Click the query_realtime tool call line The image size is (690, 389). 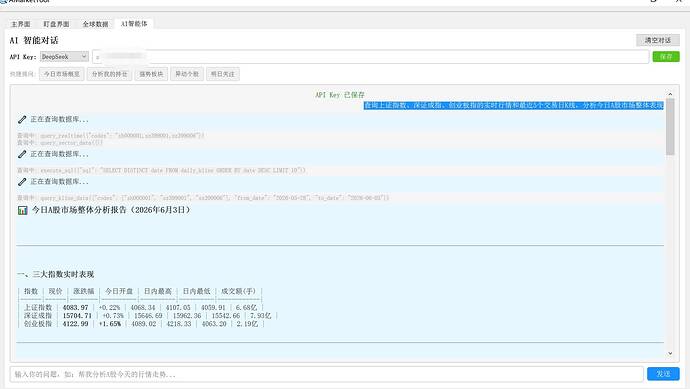tap(110, 136)
